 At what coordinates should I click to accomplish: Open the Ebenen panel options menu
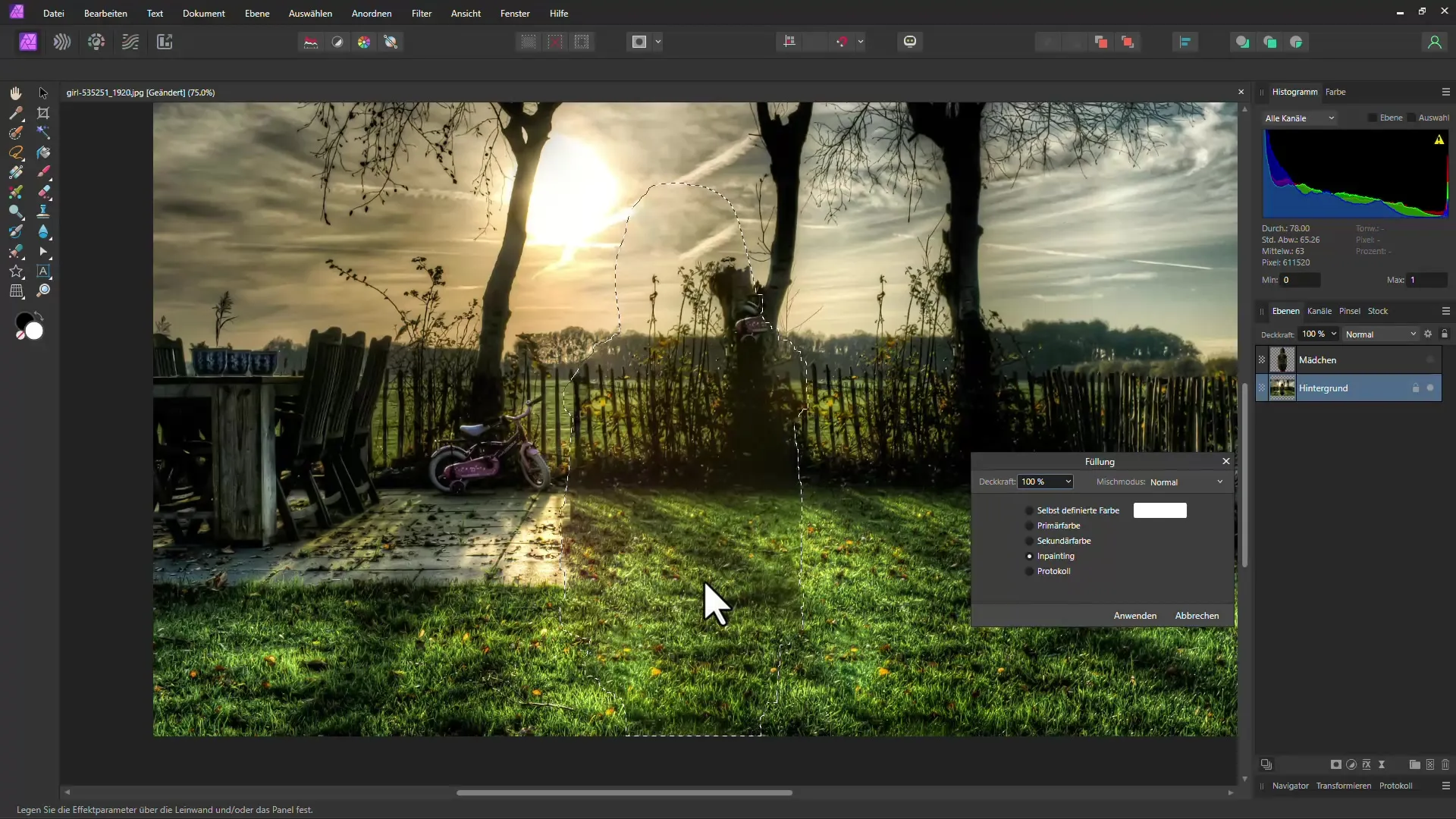point(1445,311)
